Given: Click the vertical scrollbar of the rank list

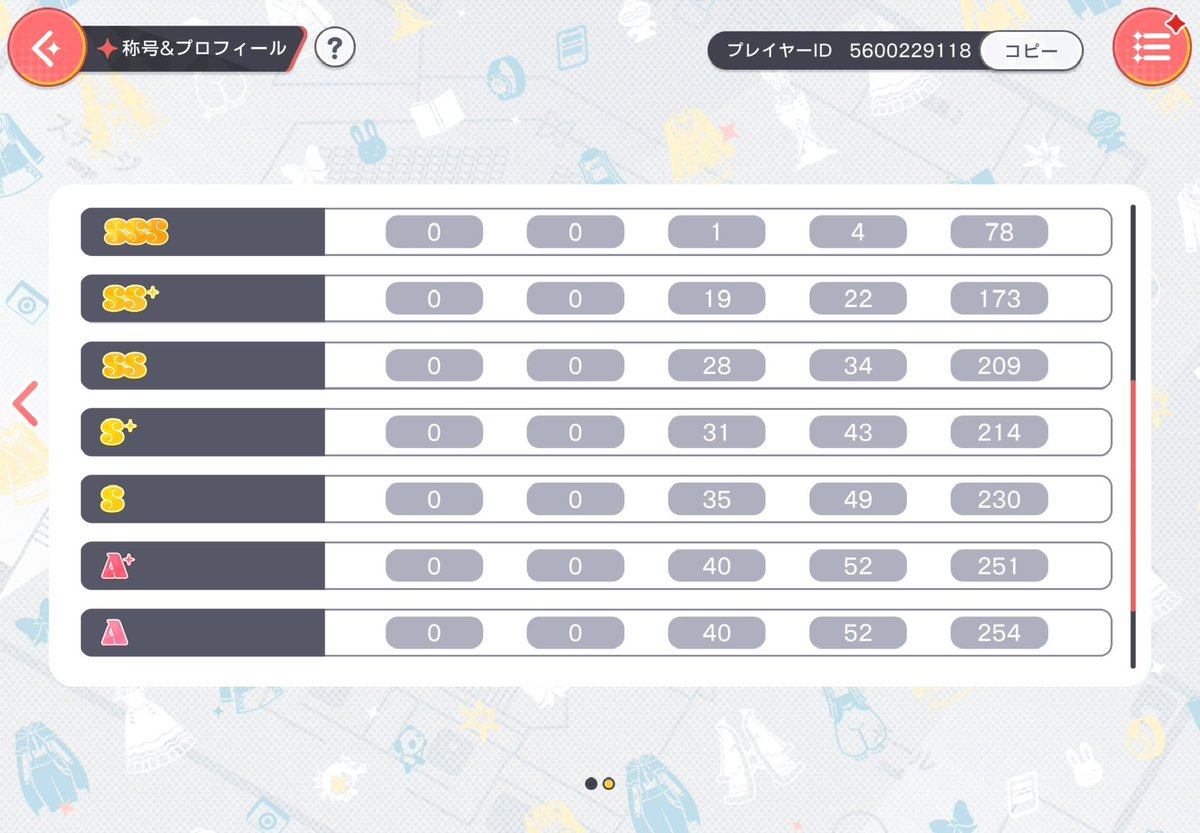Looking at the screenshot, I should [x=1133, y=437].
